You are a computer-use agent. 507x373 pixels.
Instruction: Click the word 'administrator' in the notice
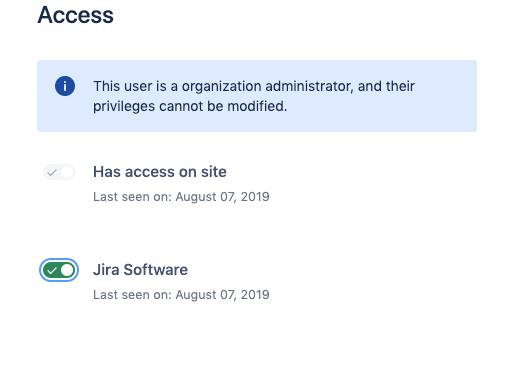coord(309,86)
